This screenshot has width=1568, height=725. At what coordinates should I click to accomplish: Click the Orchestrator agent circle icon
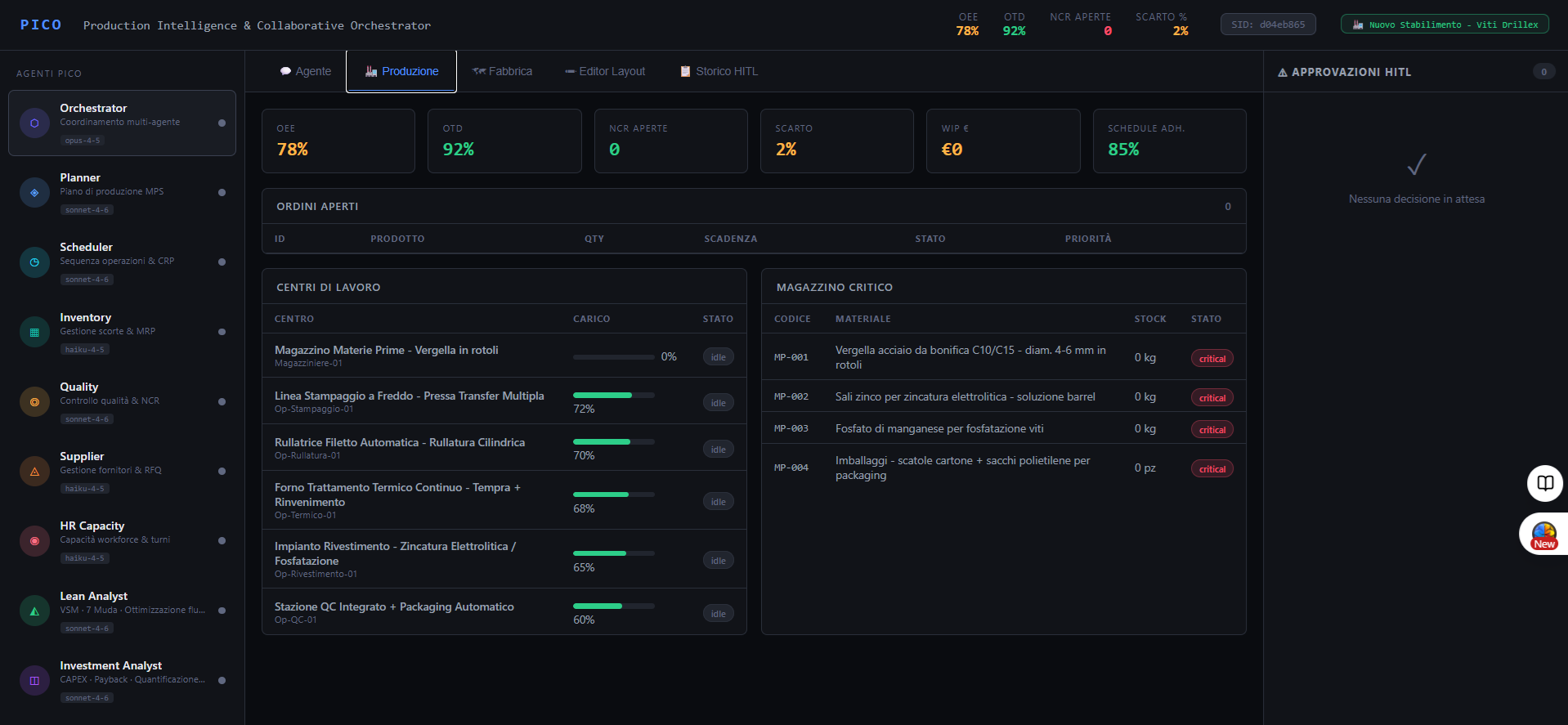pyautogui.click(x=34, y=123)
